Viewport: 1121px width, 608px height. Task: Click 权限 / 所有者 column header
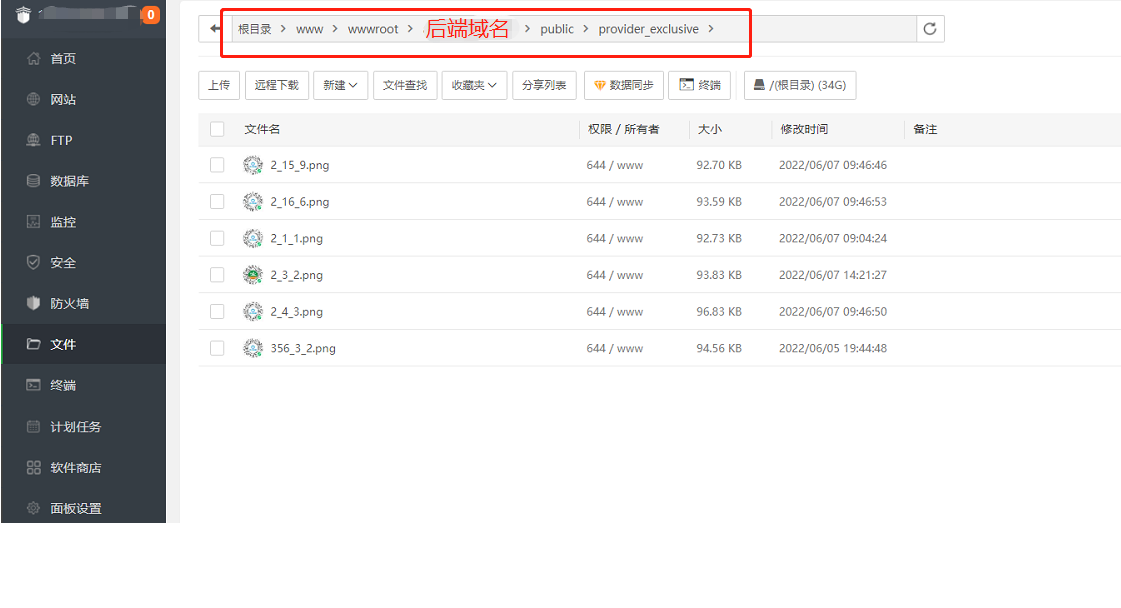click(623, 129)
